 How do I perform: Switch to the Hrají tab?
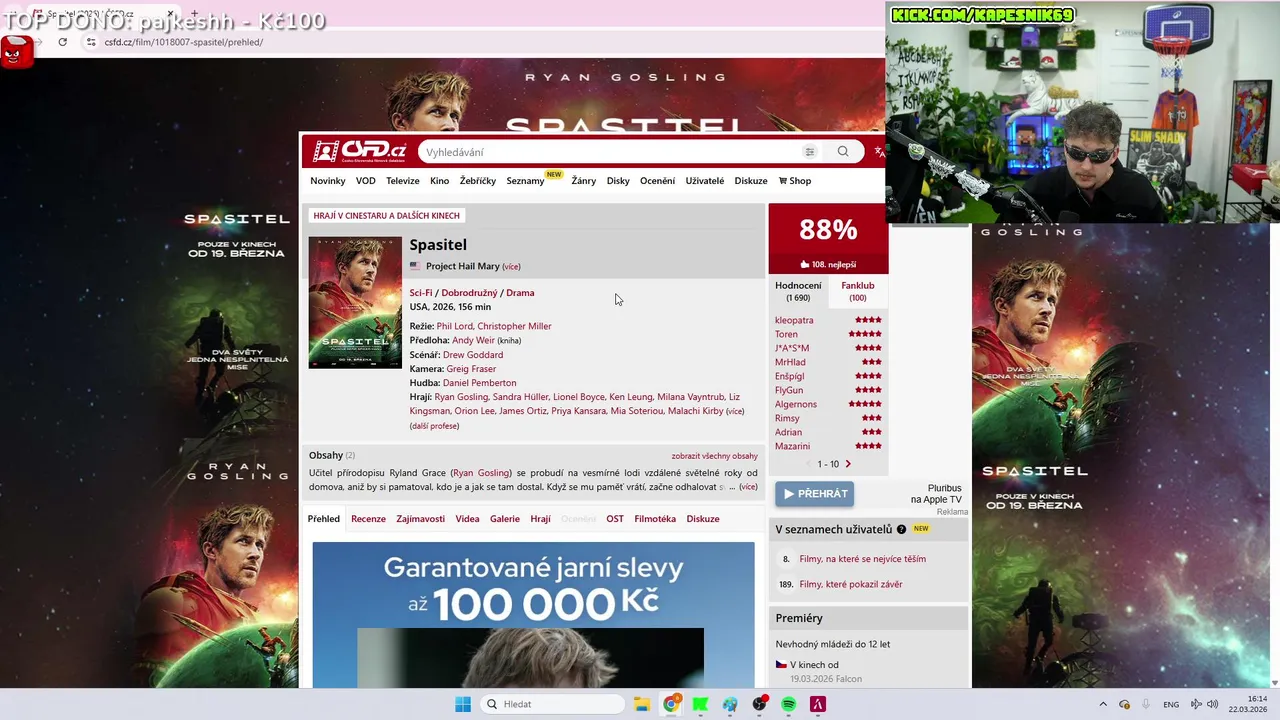coord(540,519)
